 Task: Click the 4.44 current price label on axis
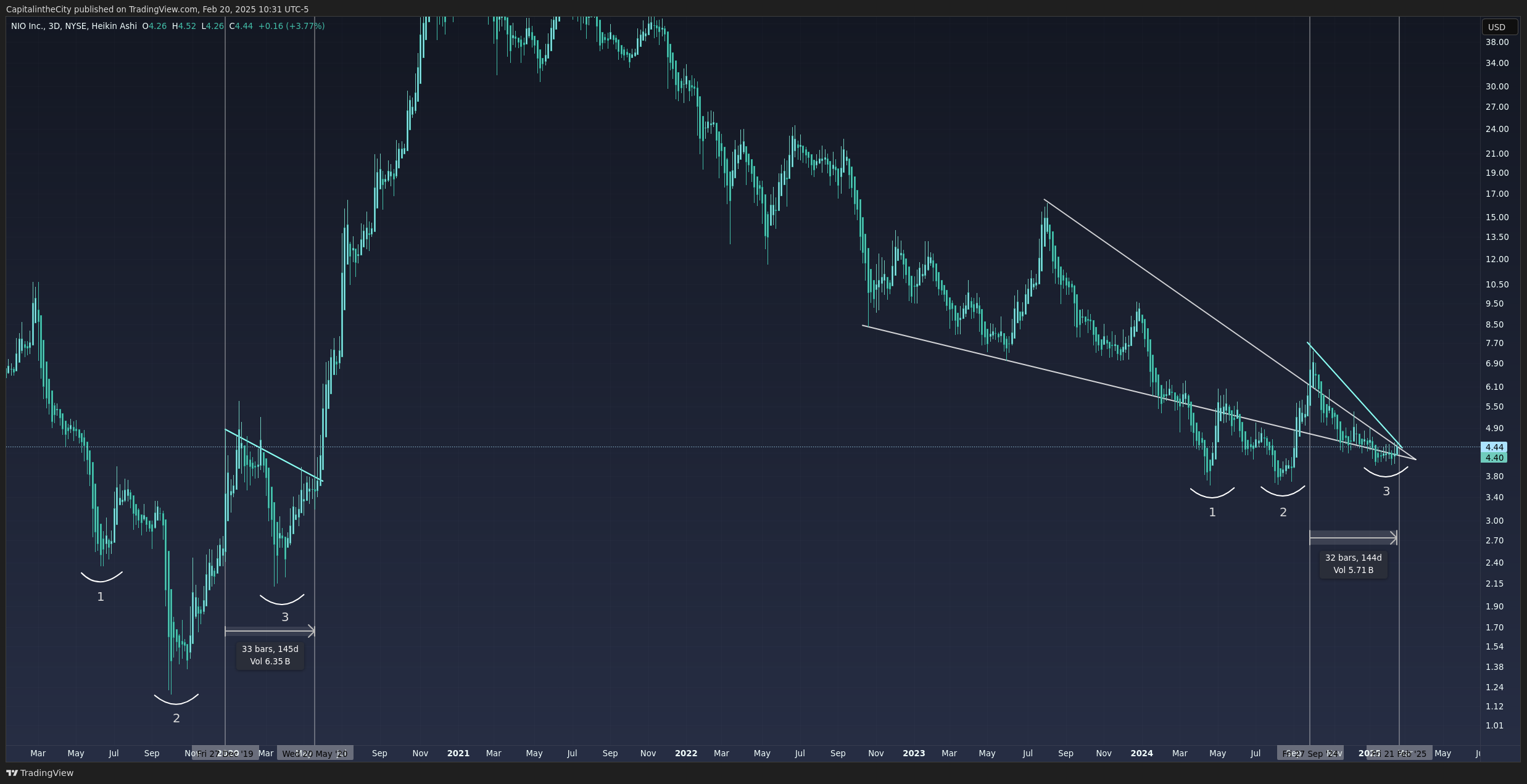point(1494,447)
